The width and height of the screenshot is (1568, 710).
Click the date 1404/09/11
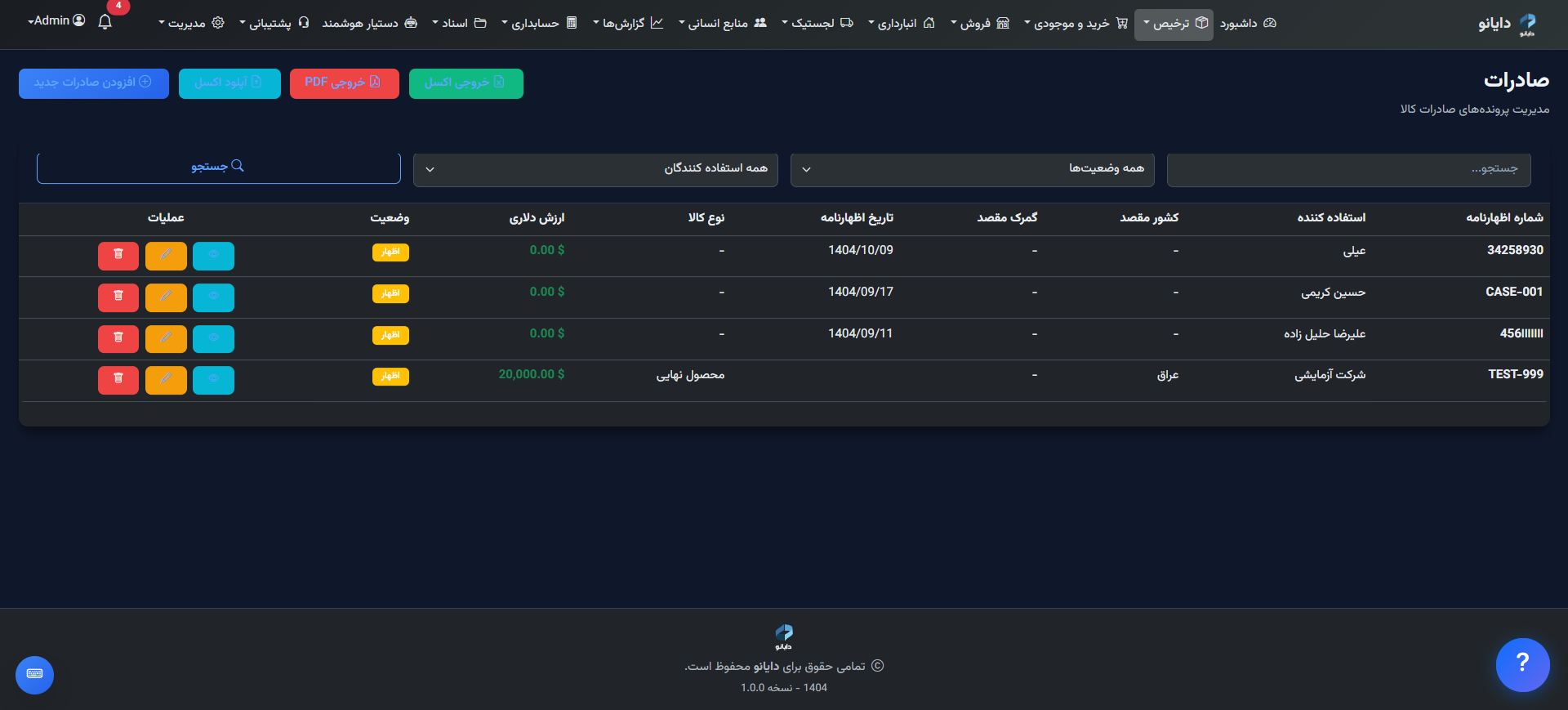(861, 333)
